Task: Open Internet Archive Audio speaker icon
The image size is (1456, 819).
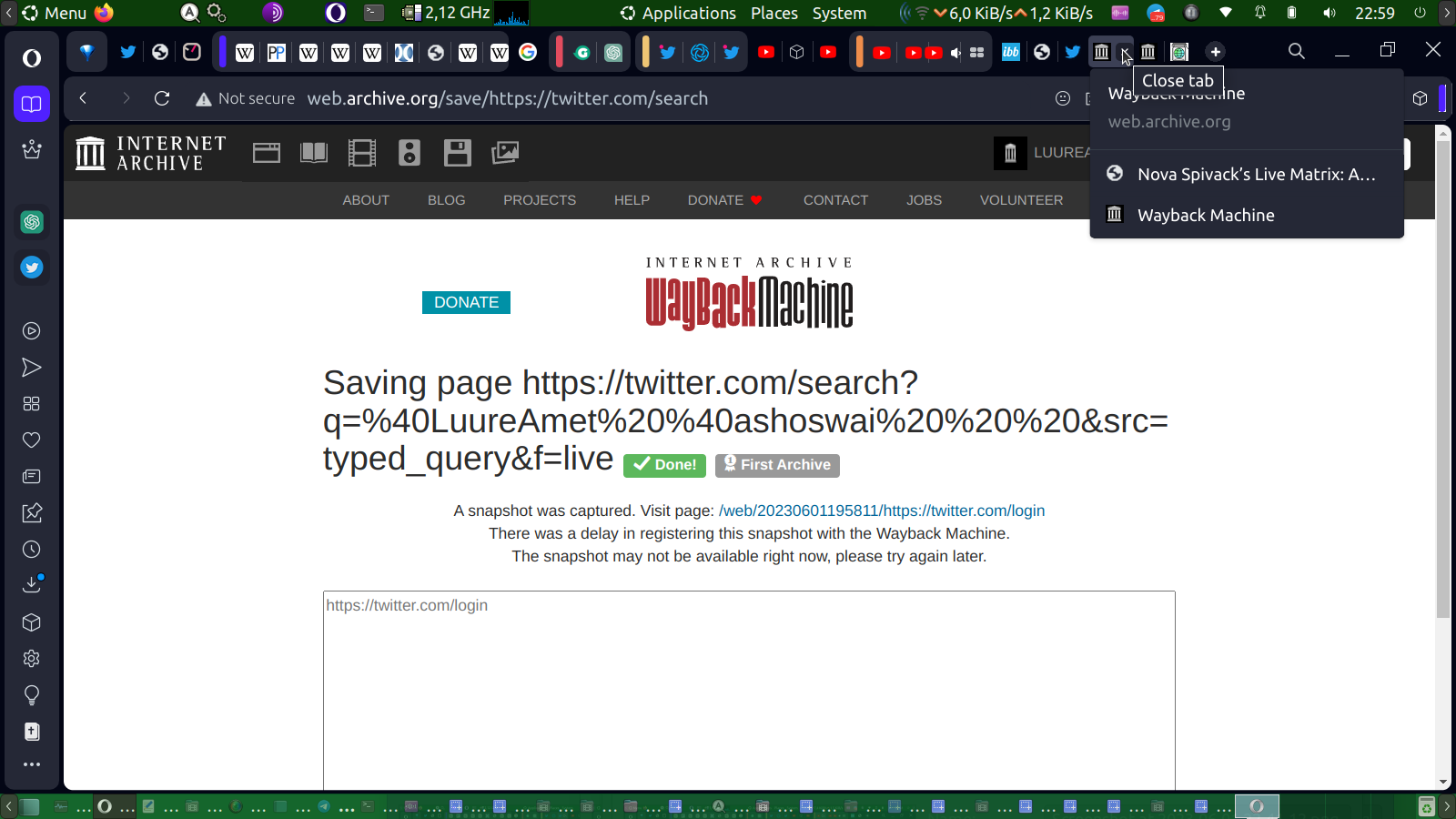Action: pyautogui.click(x=409, y=153)
